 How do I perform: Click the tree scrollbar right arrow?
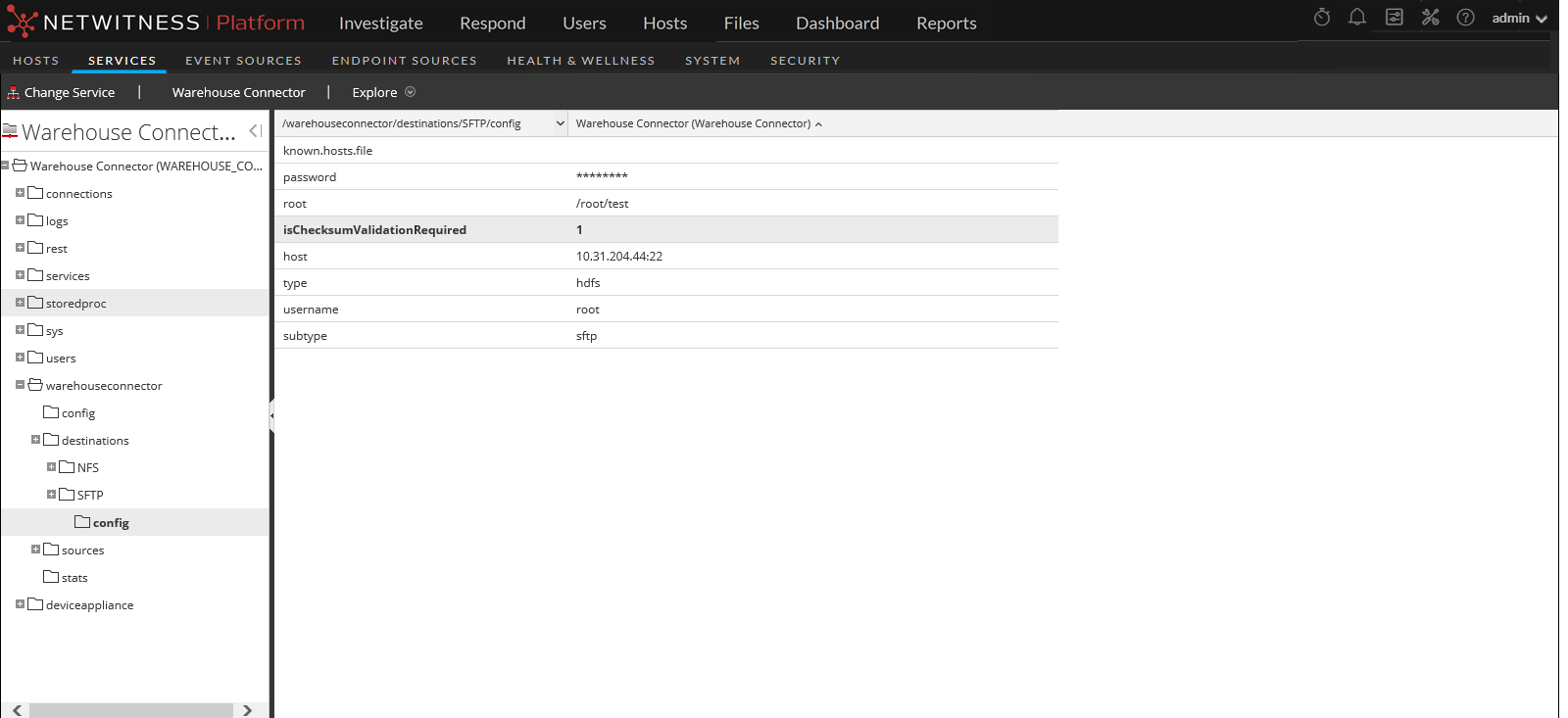click(x=247, y=710)
